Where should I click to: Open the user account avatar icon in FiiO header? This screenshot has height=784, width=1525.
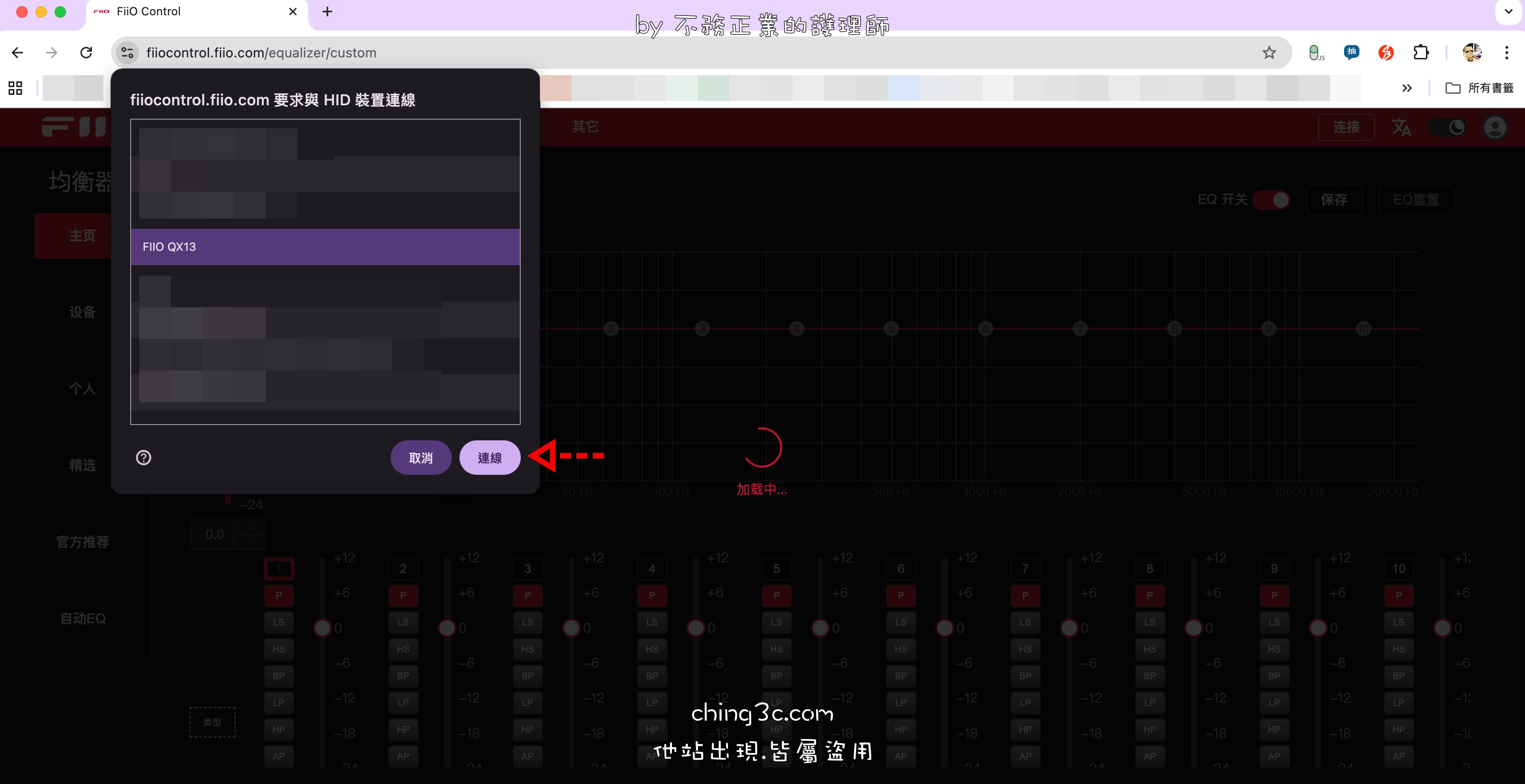[1494, 127]
